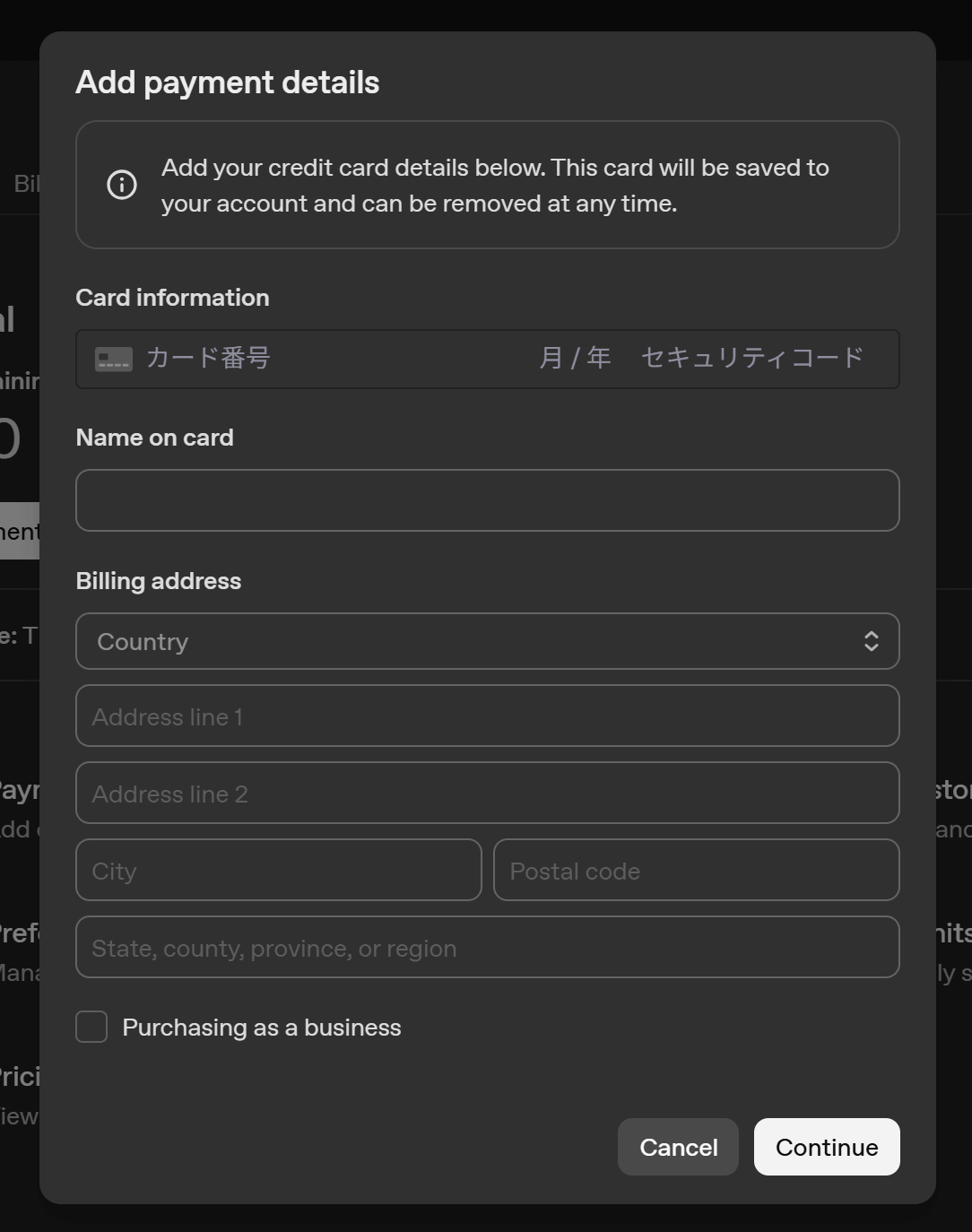Click the 月 / 年 expiry date field
Screen dimensions: 972x1232
click(x=575, y=359)
